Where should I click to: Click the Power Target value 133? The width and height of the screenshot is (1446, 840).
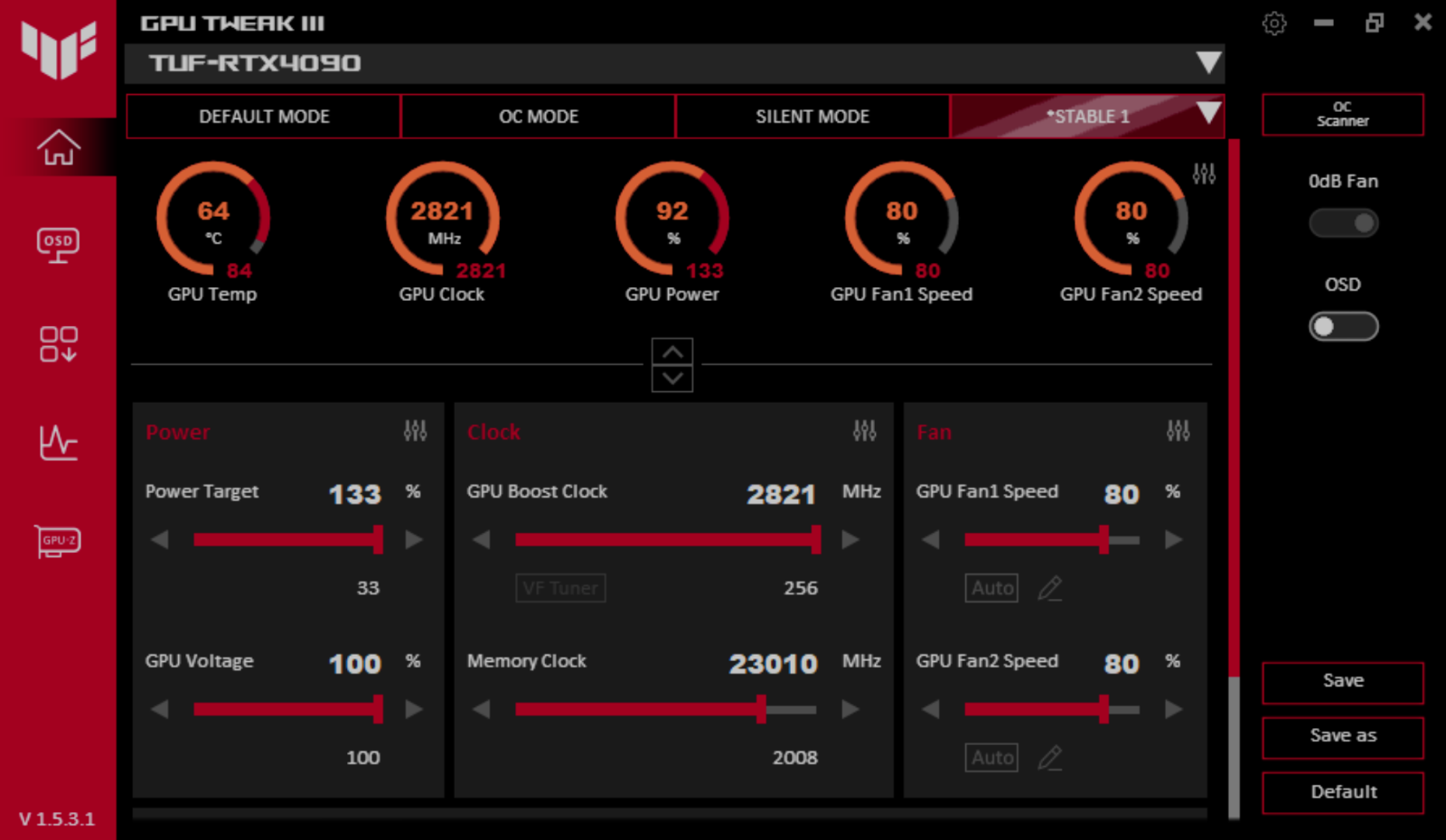point(354,494)
